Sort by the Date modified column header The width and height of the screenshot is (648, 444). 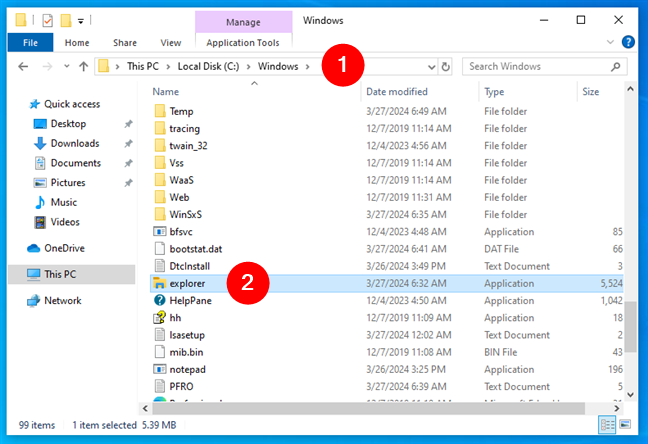[x=397, y=92]
